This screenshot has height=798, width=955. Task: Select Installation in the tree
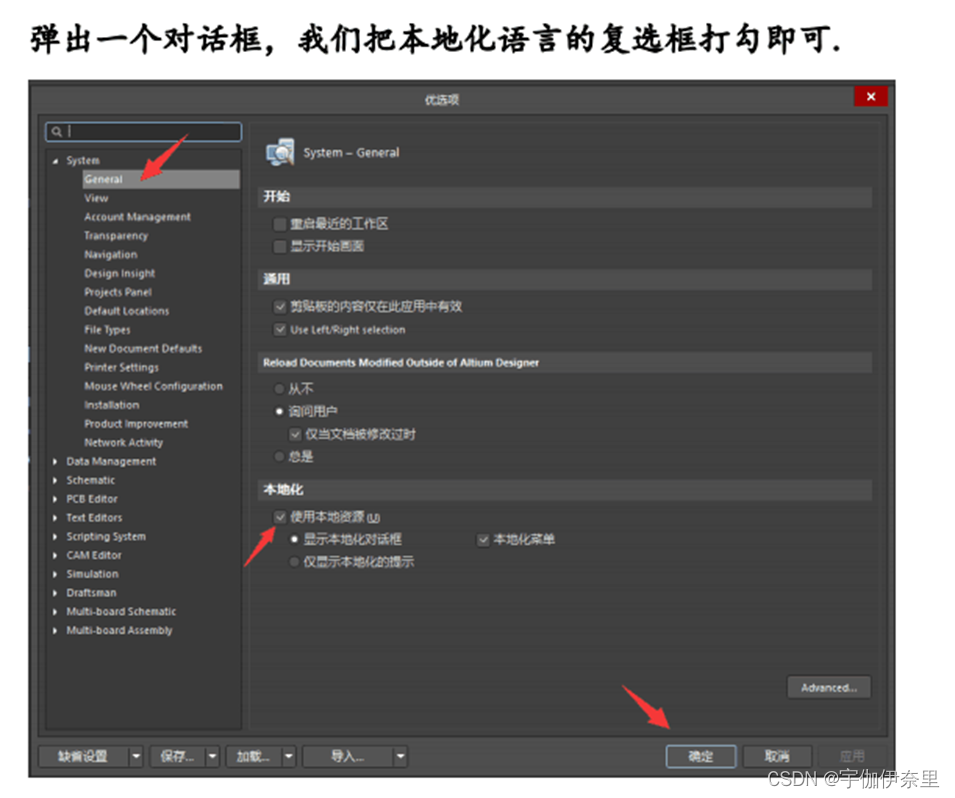point(111,405)
